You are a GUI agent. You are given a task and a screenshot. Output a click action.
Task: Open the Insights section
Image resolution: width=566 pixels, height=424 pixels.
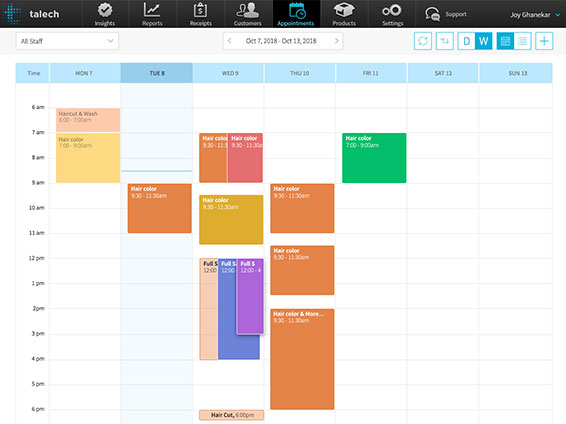tap(105, 14)
